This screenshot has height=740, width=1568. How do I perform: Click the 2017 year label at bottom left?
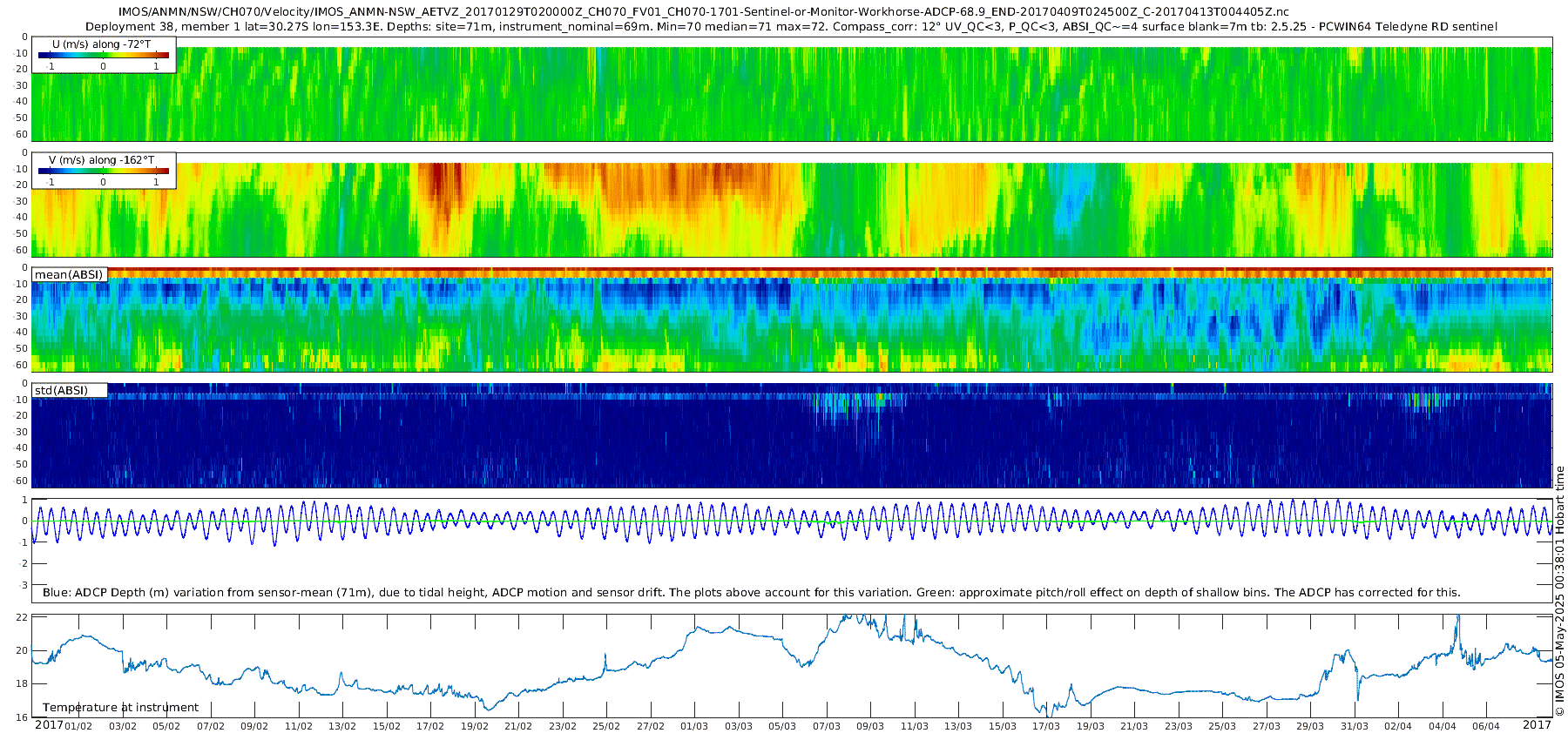tap(49, 724)
